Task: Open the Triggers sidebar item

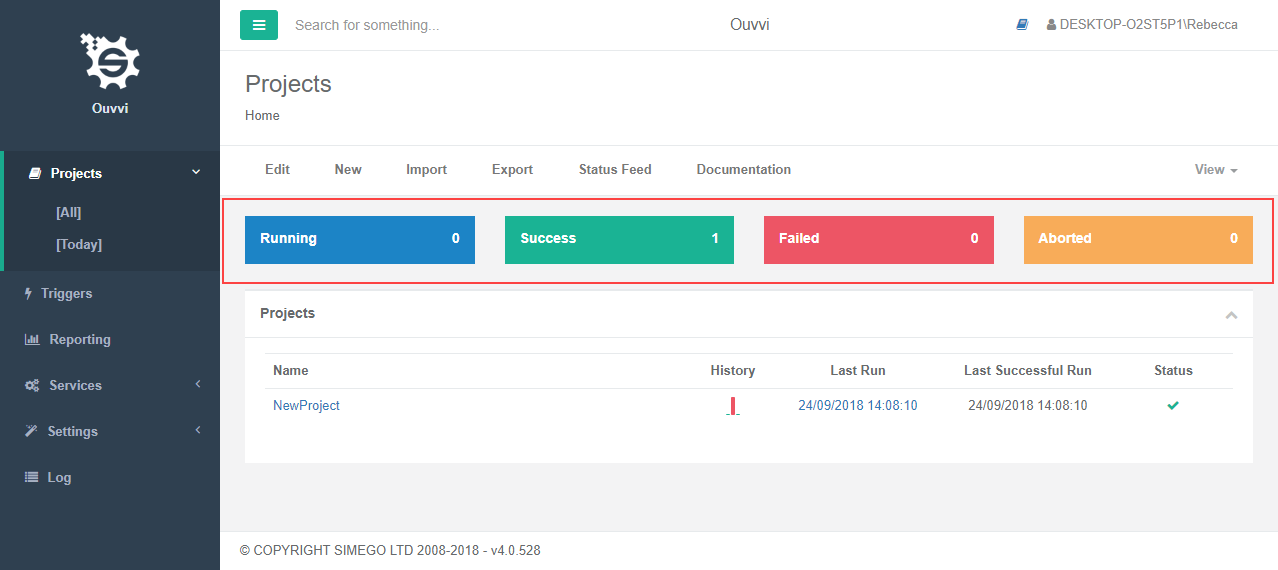Action: 110,294
